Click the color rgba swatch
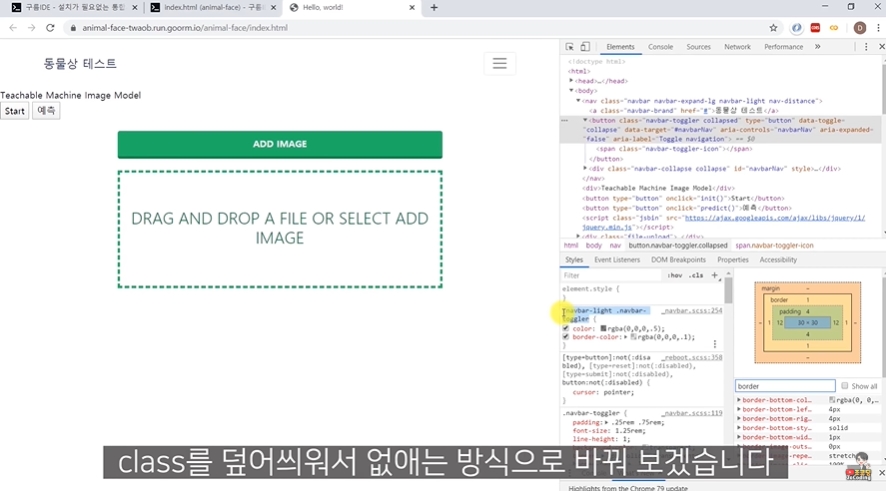This screenshot has height=491, width=886. 603,328
